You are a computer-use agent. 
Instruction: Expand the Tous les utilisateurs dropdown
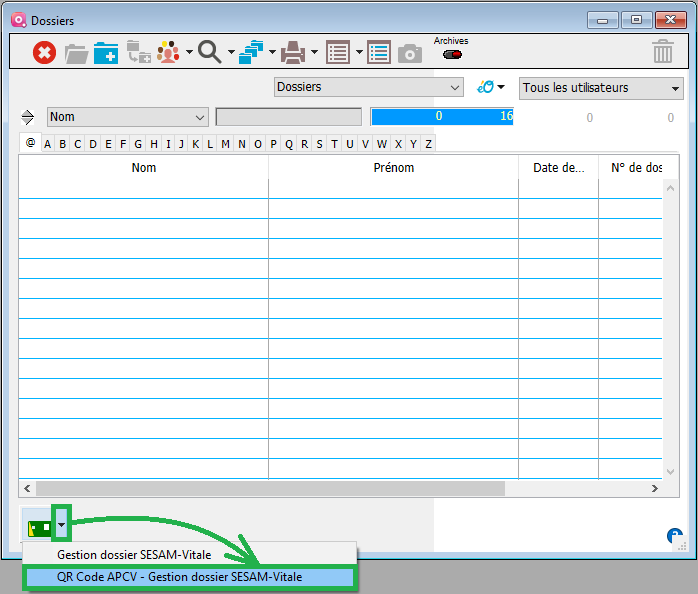click(x=600, y=88)
